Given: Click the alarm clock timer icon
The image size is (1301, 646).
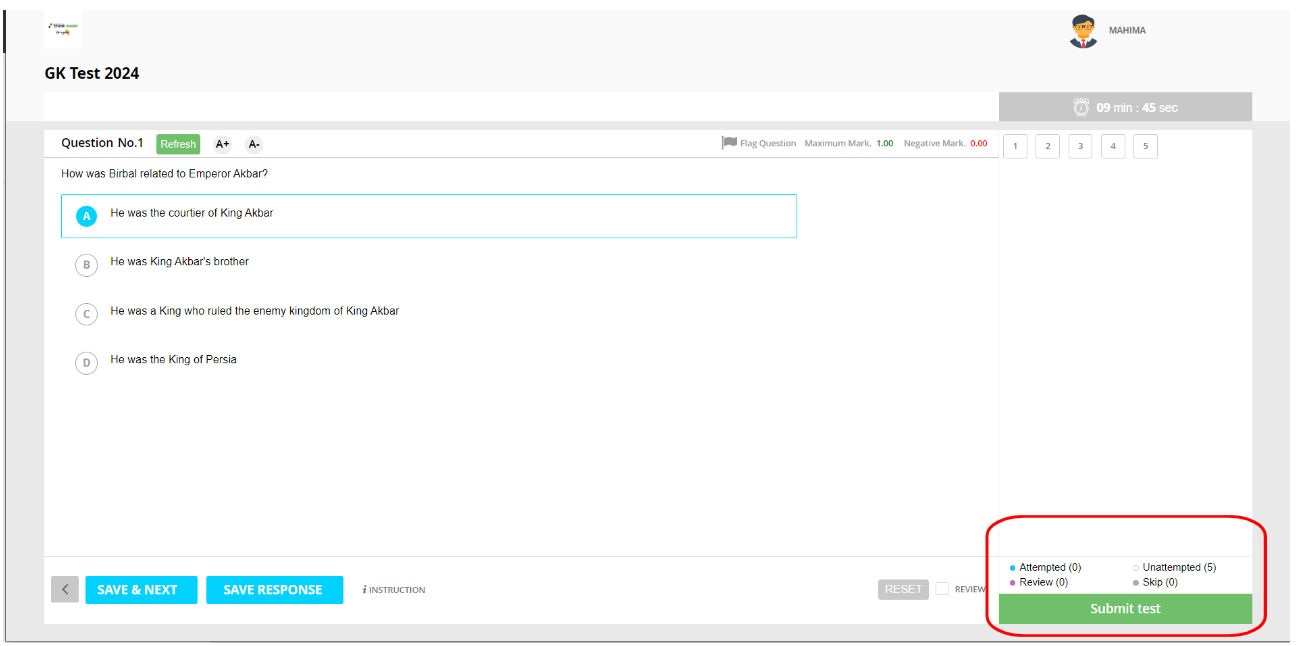Looking at the screenshot, I should point(1081,107).
